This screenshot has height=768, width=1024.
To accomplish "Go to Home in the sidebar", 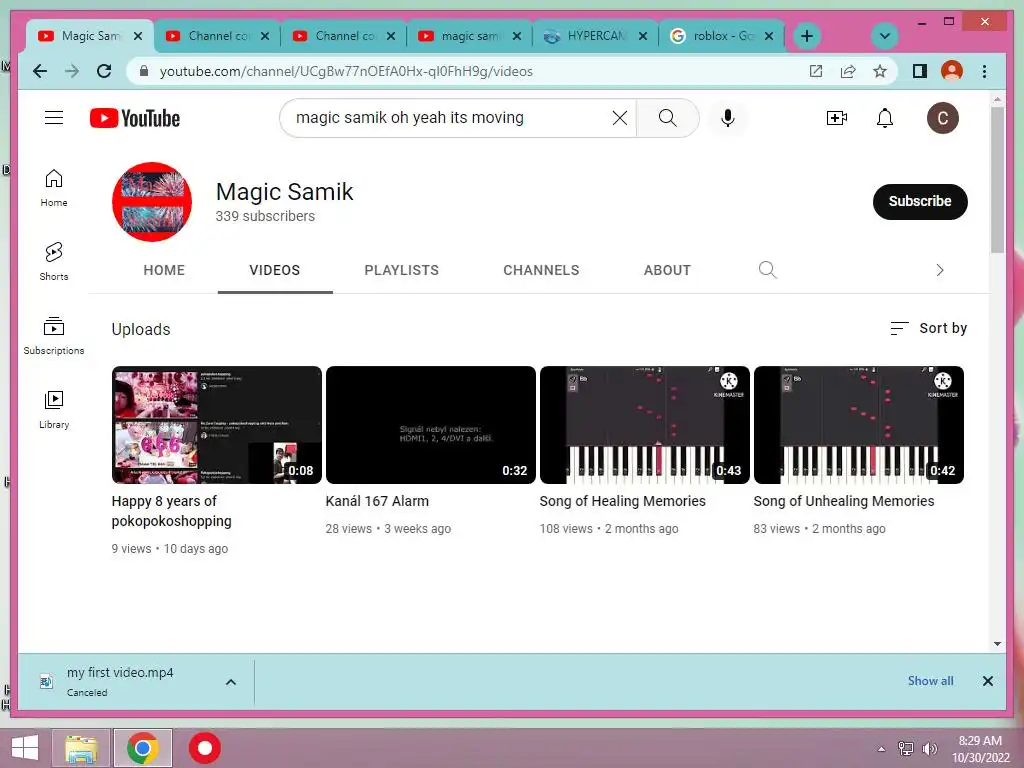I will pyautogui.click(x=54, y=188).
